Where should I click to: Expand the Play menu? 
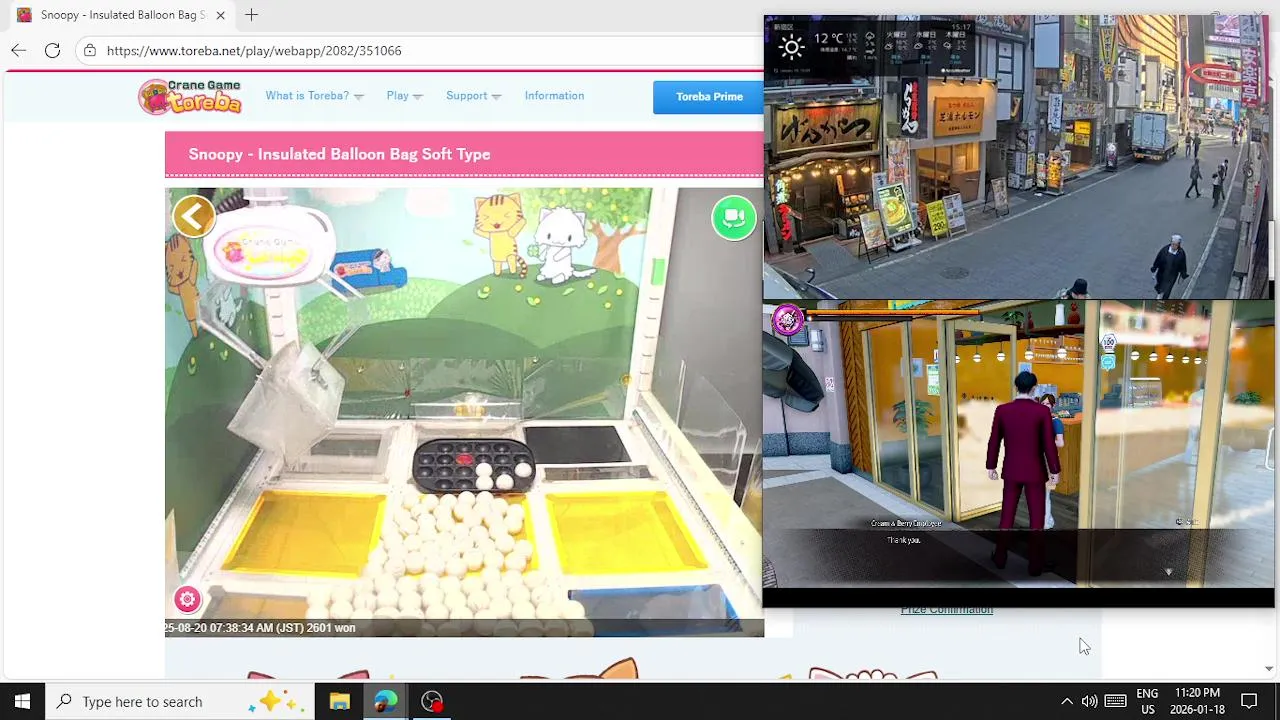404,96
